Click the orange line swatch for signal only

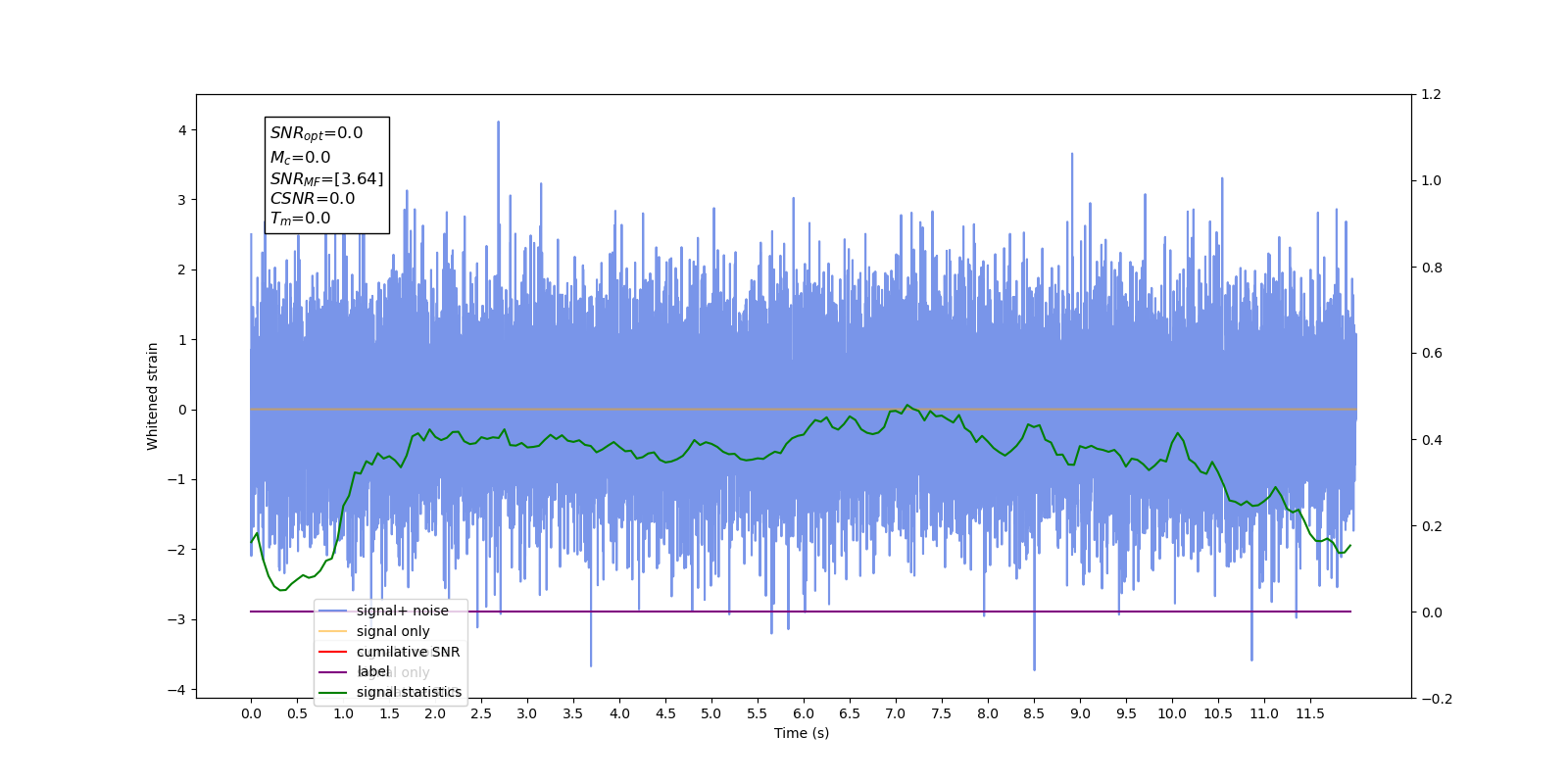[x=333, y=631]
